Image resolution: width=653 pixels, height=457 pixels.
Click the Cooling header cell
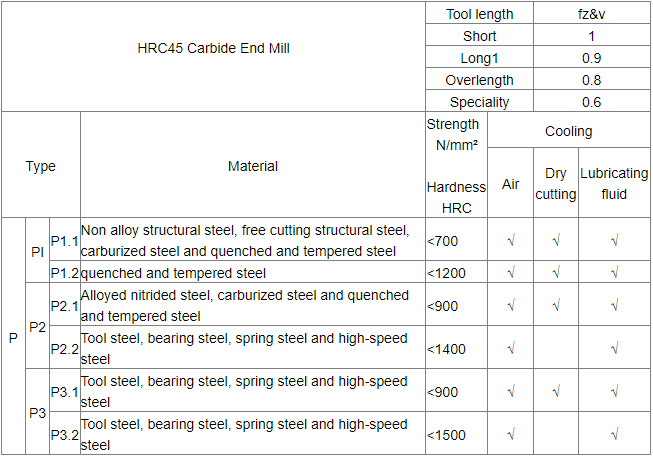click(x=568, y=131)
